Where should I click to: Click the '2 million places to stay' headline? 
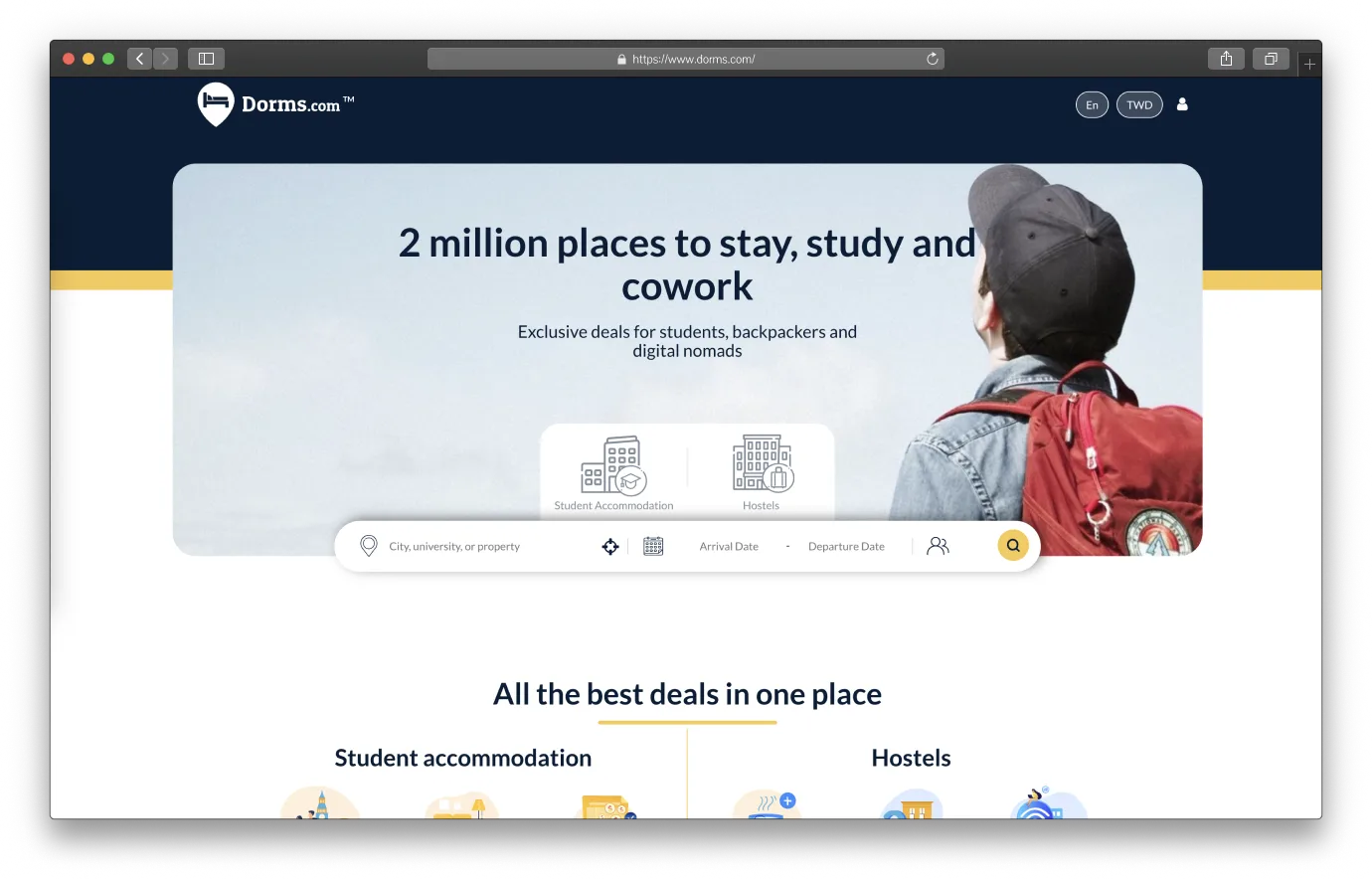pos(687,264)
